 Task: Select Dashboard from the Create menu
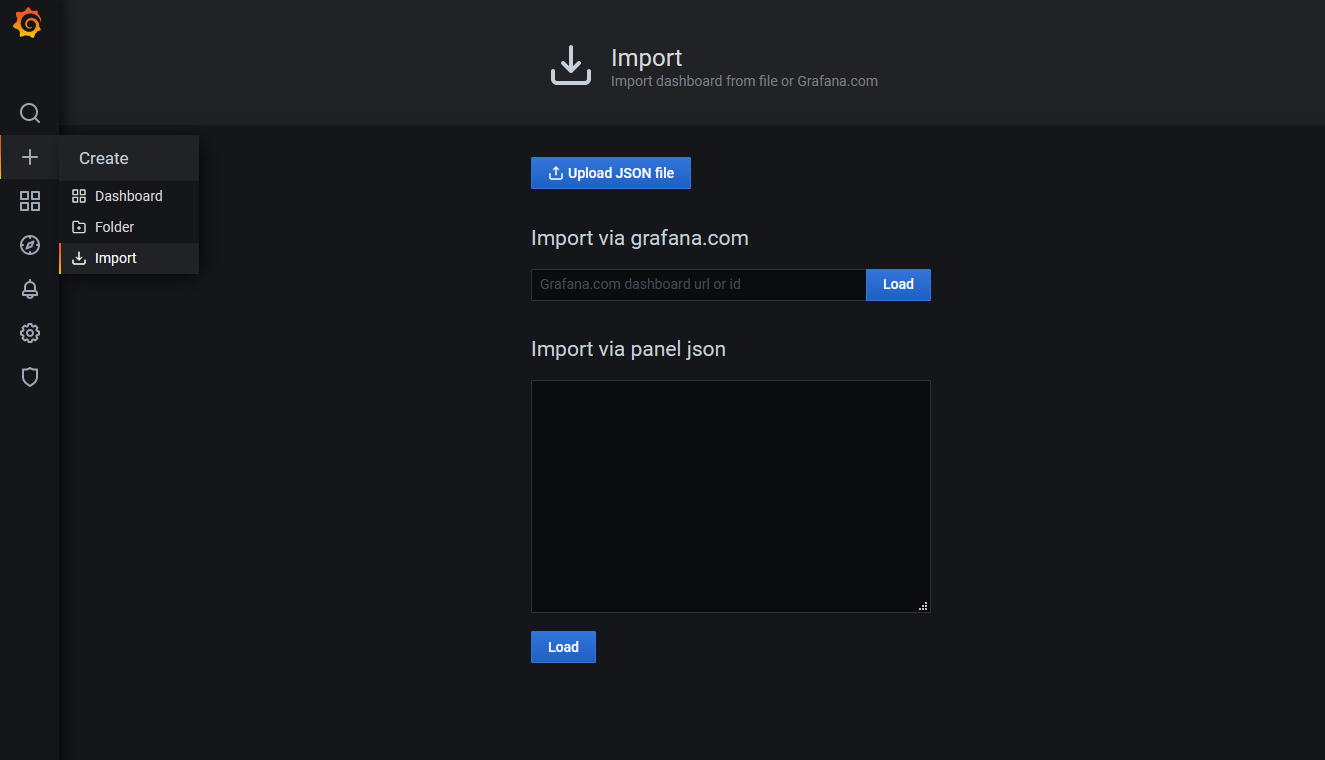click(x=128, y=196)
